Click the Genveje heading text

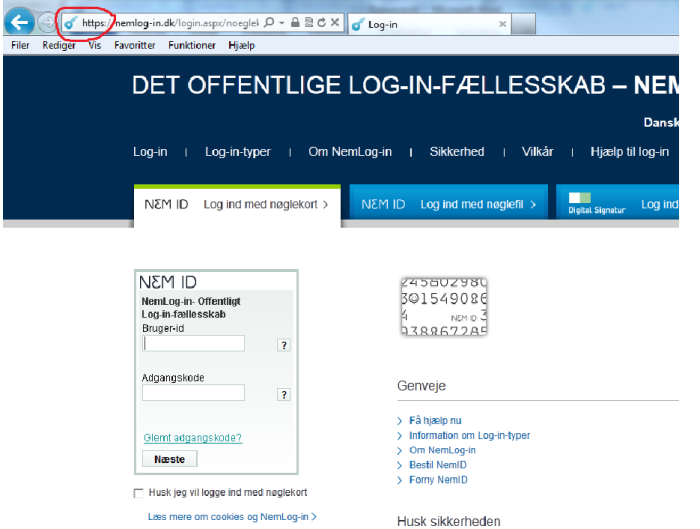pyautogui.click(x=421, y=386)
